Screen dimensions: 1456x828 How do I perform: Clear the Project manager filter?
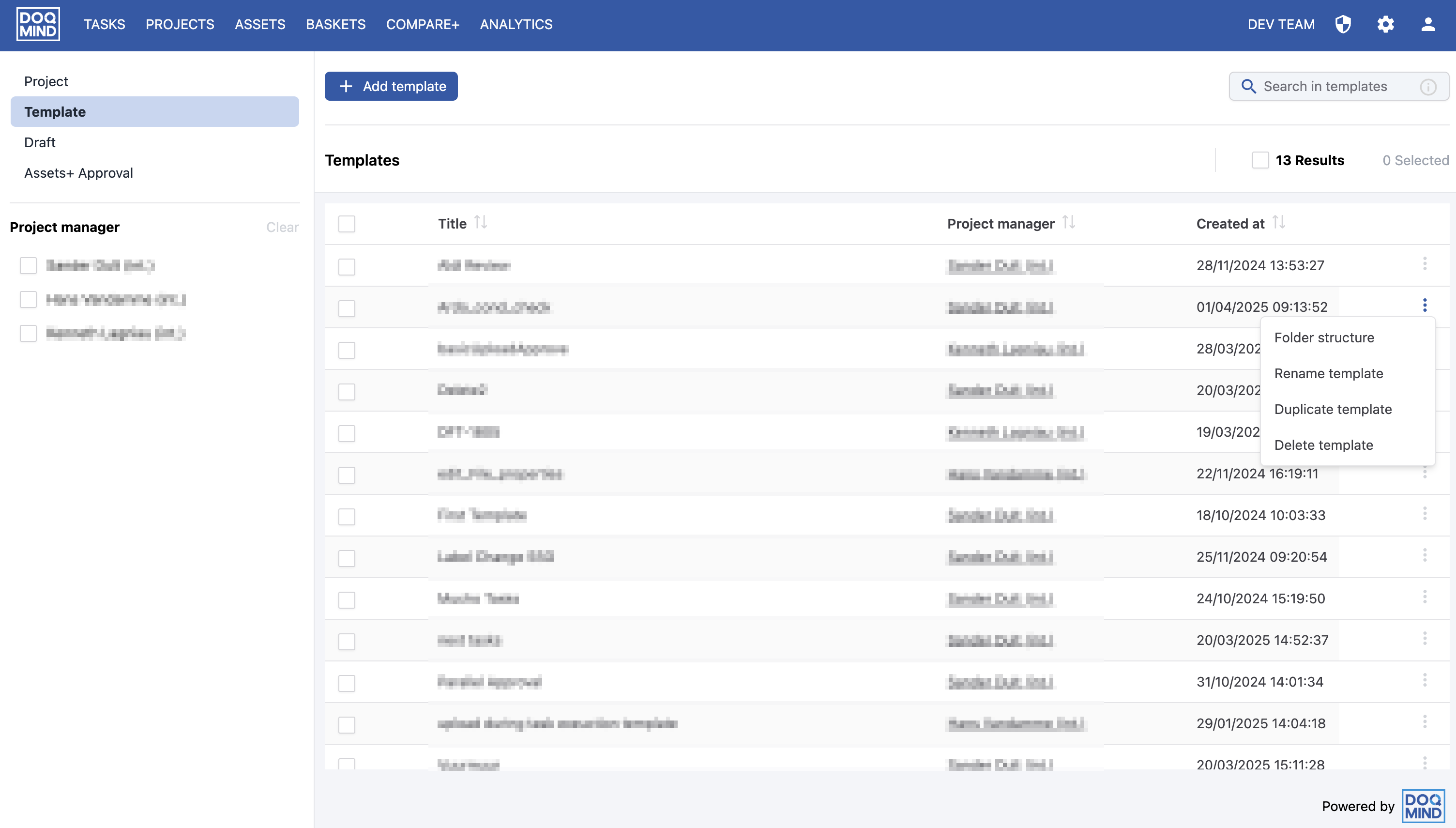[x=282, y=228]
